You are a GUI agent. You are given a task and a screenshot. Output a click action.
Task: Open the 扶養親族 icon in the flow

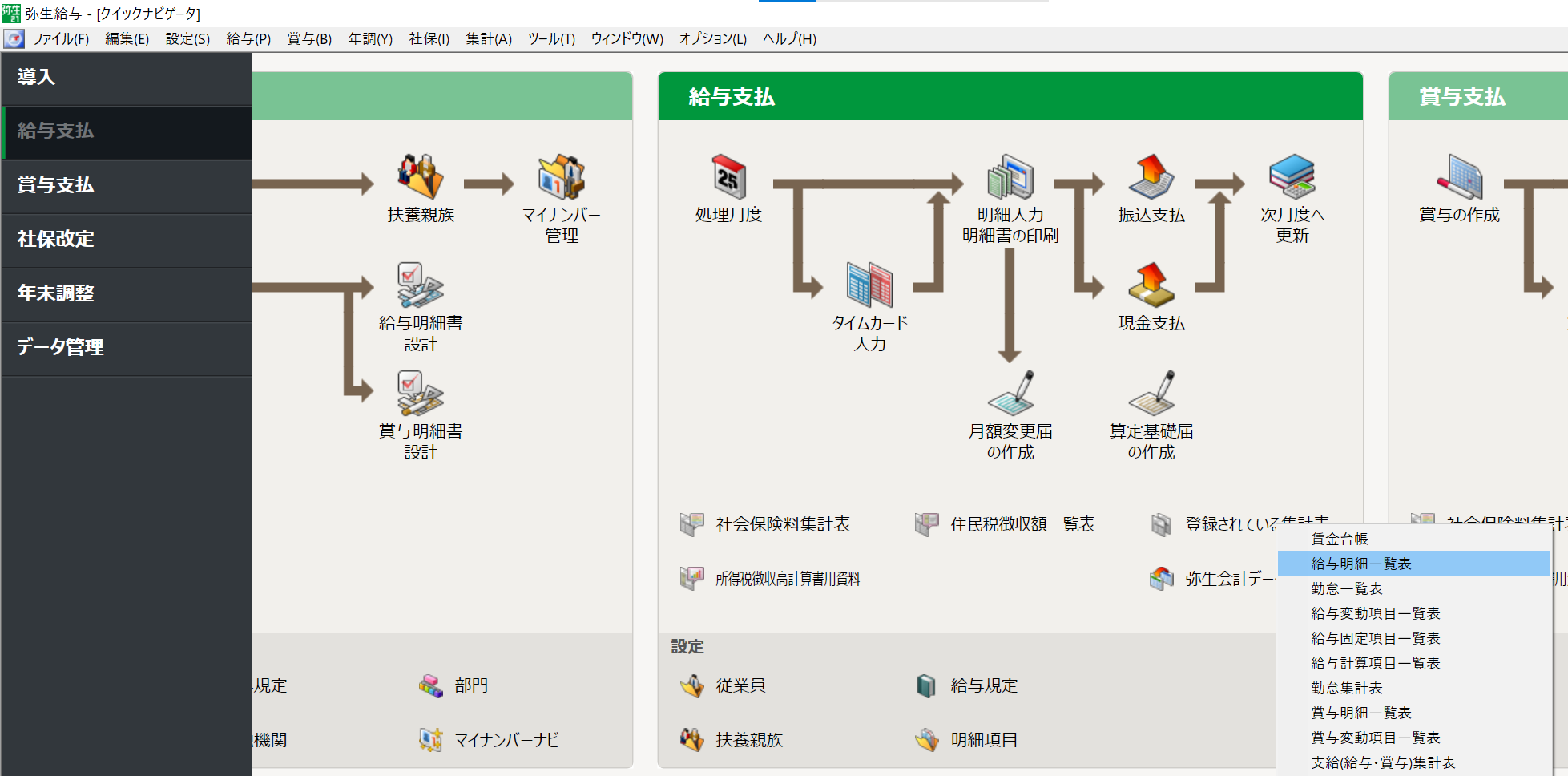pos(421,178)
